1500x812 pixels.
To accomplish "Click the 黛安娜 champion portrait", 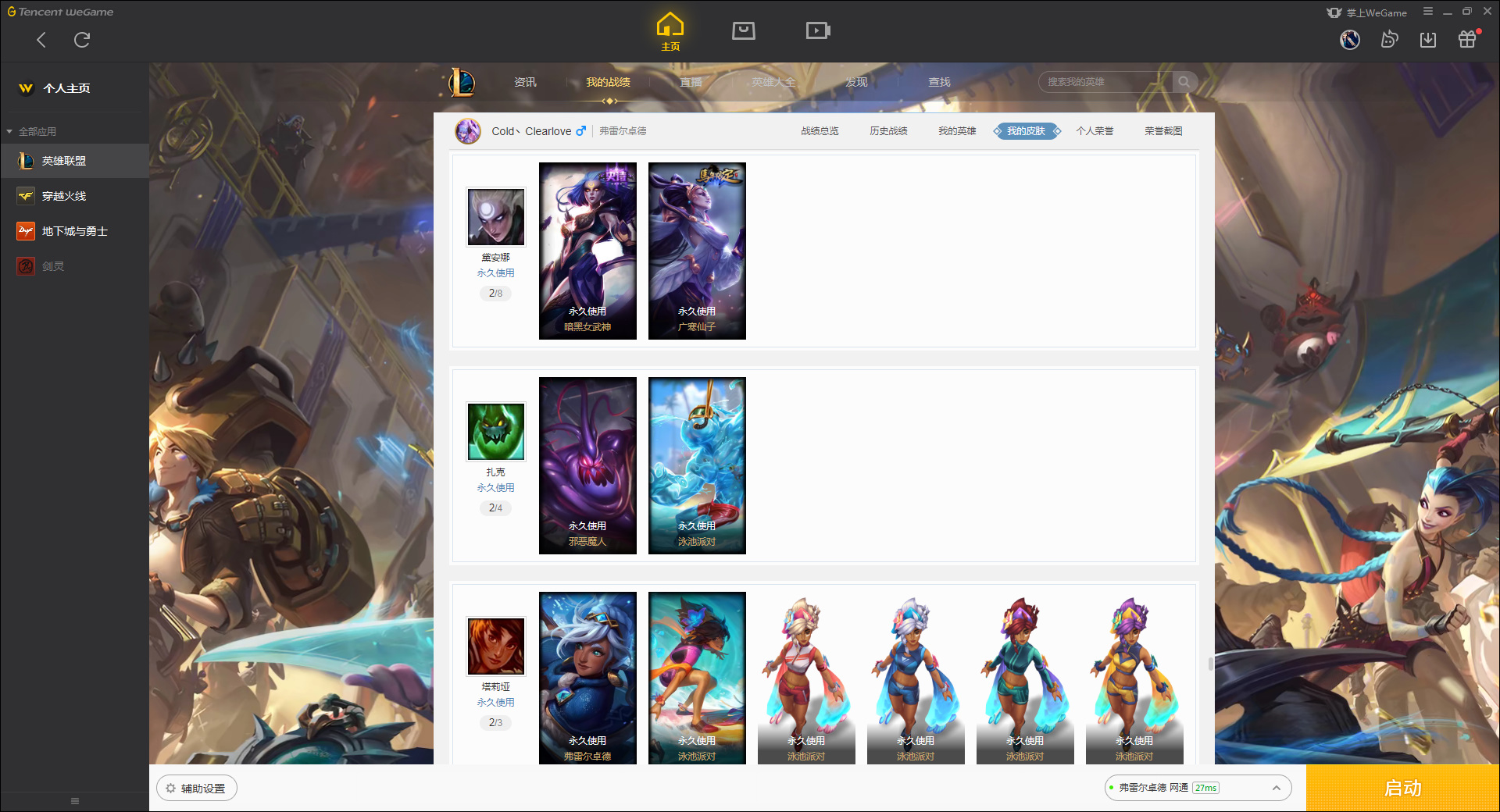I will pos(496,216).
